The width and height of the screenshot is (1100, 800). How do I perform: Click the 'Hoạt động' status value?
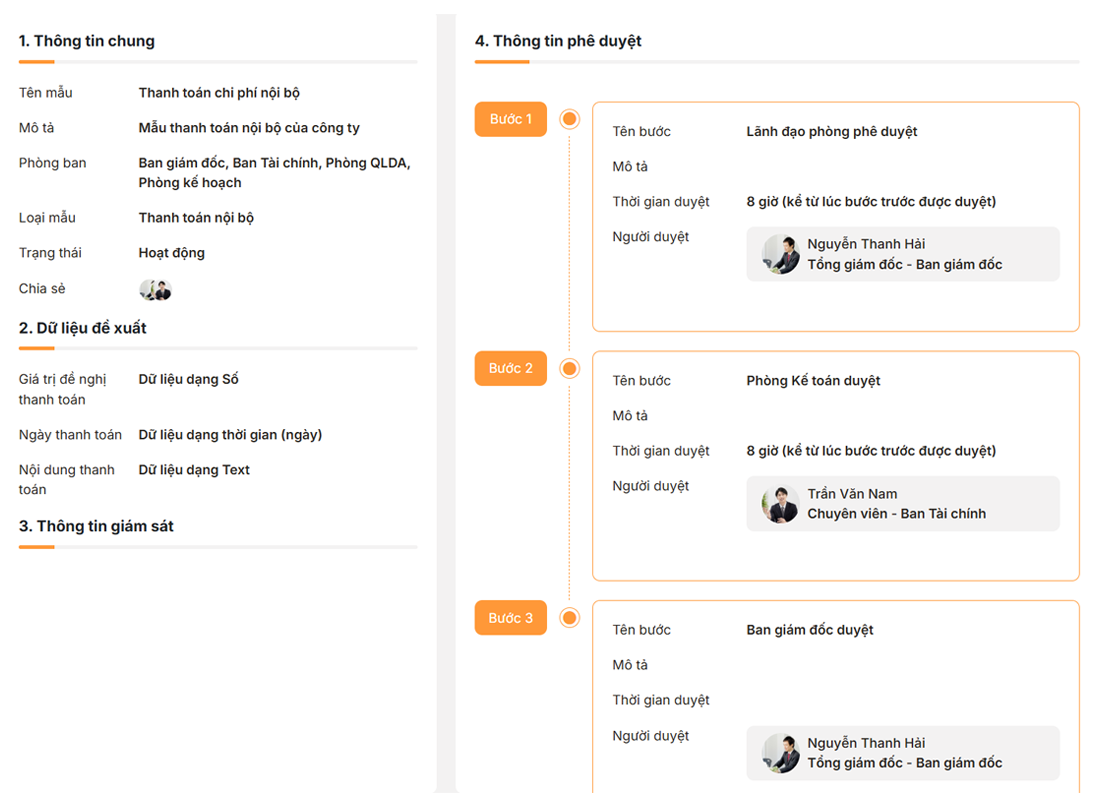[171, 253]
